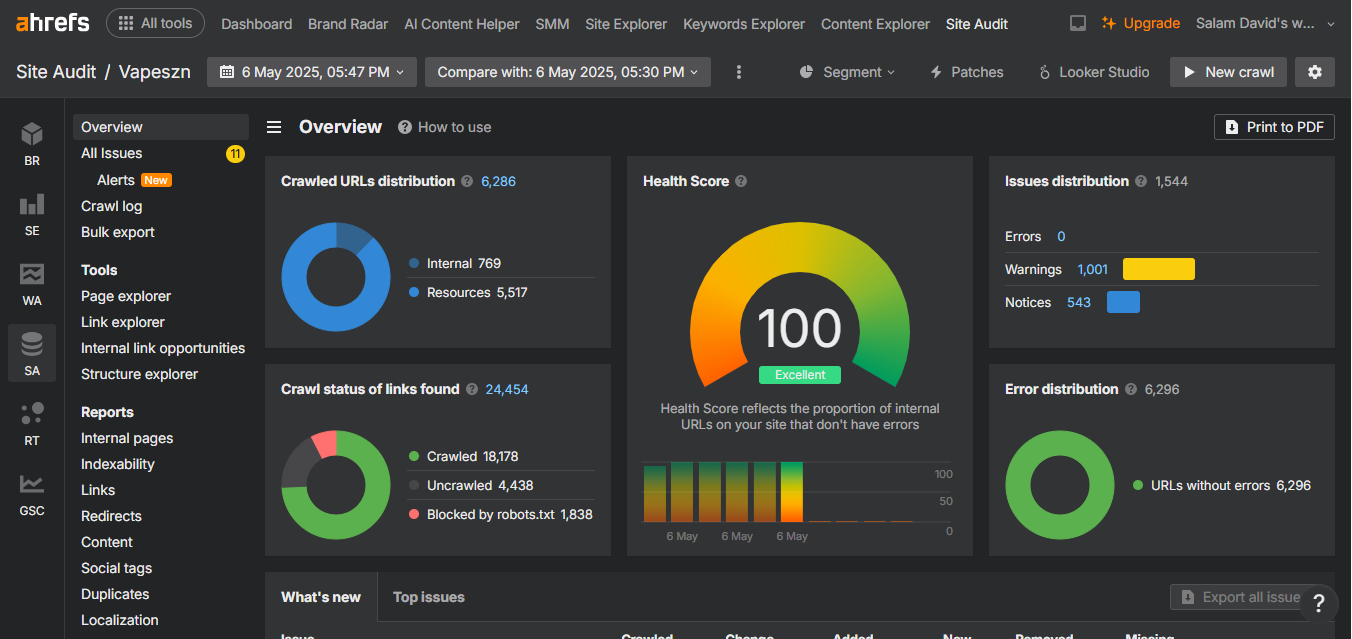This screenshot has width=1352, height=639.
Task: Open AI Content Helper in the top navigation
Action: [462, 24]
